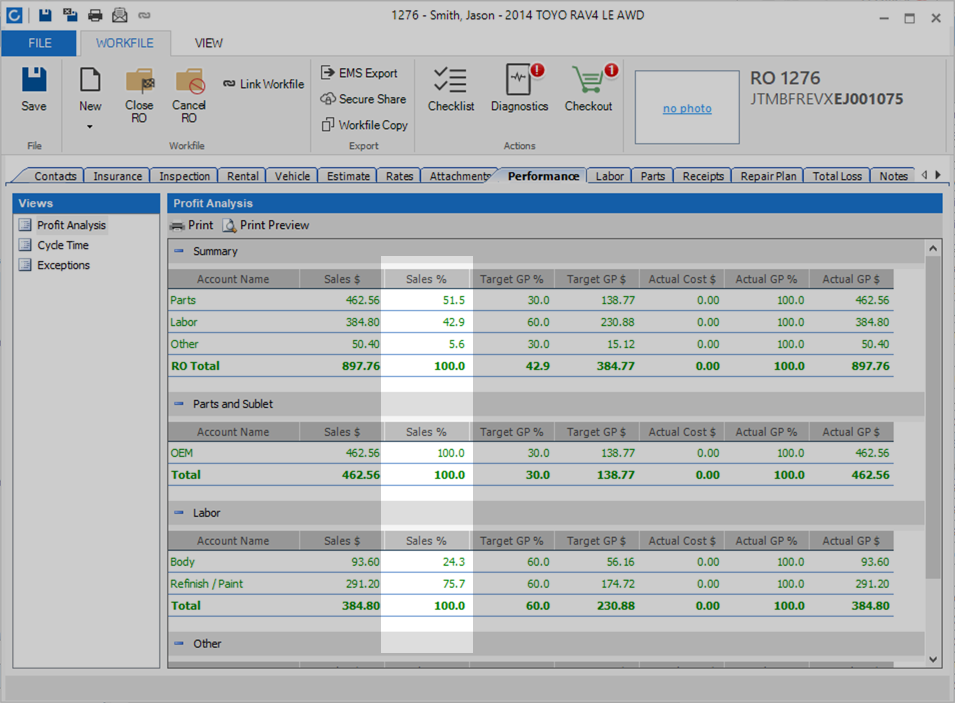Click the Cancel RO icon
This screenshot has width=955, height=703.
pyautogui.click(x=189, y=82)
